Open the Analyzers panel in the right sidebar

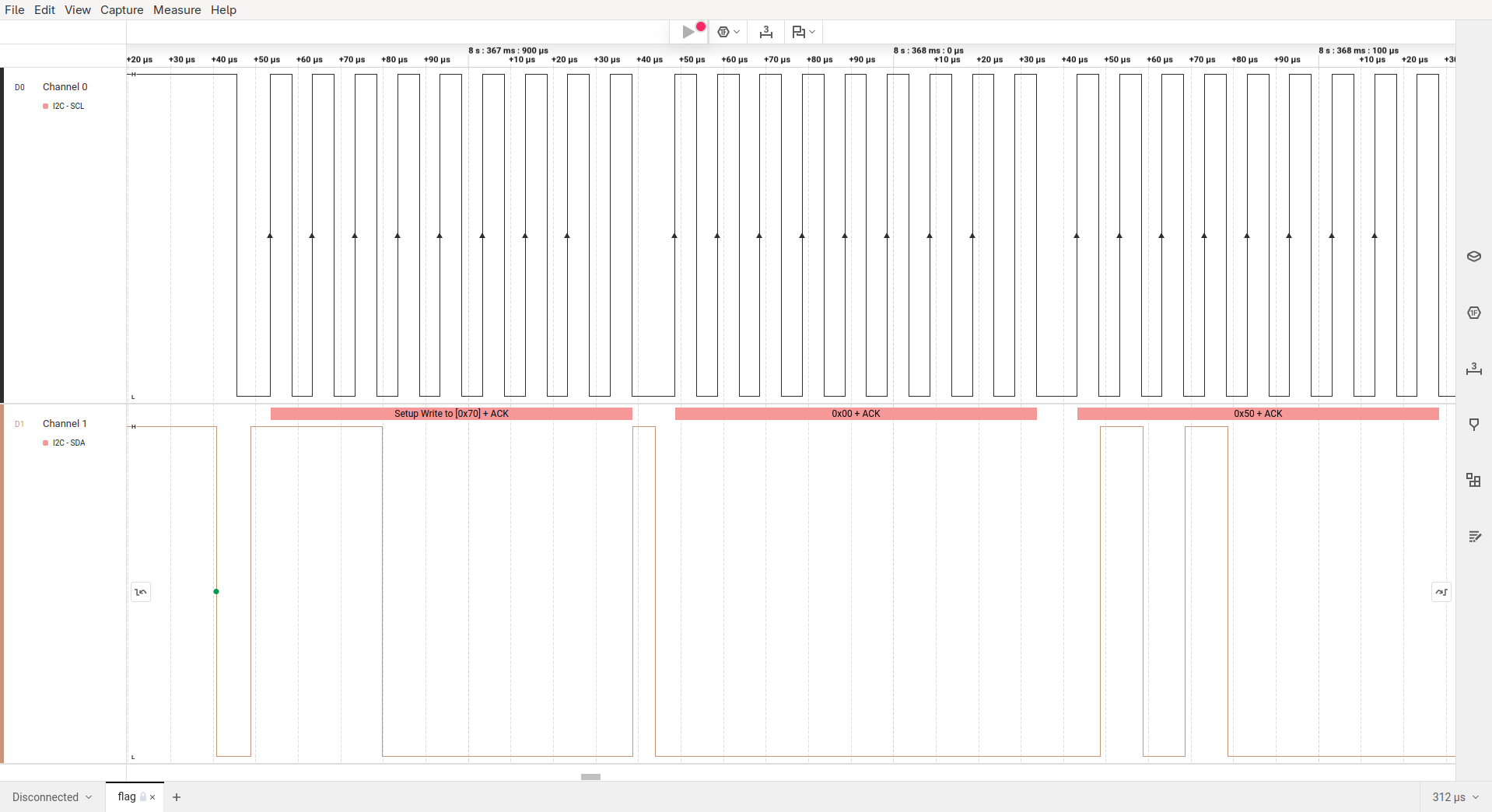pyautogui.click(x=1474, y=256)
